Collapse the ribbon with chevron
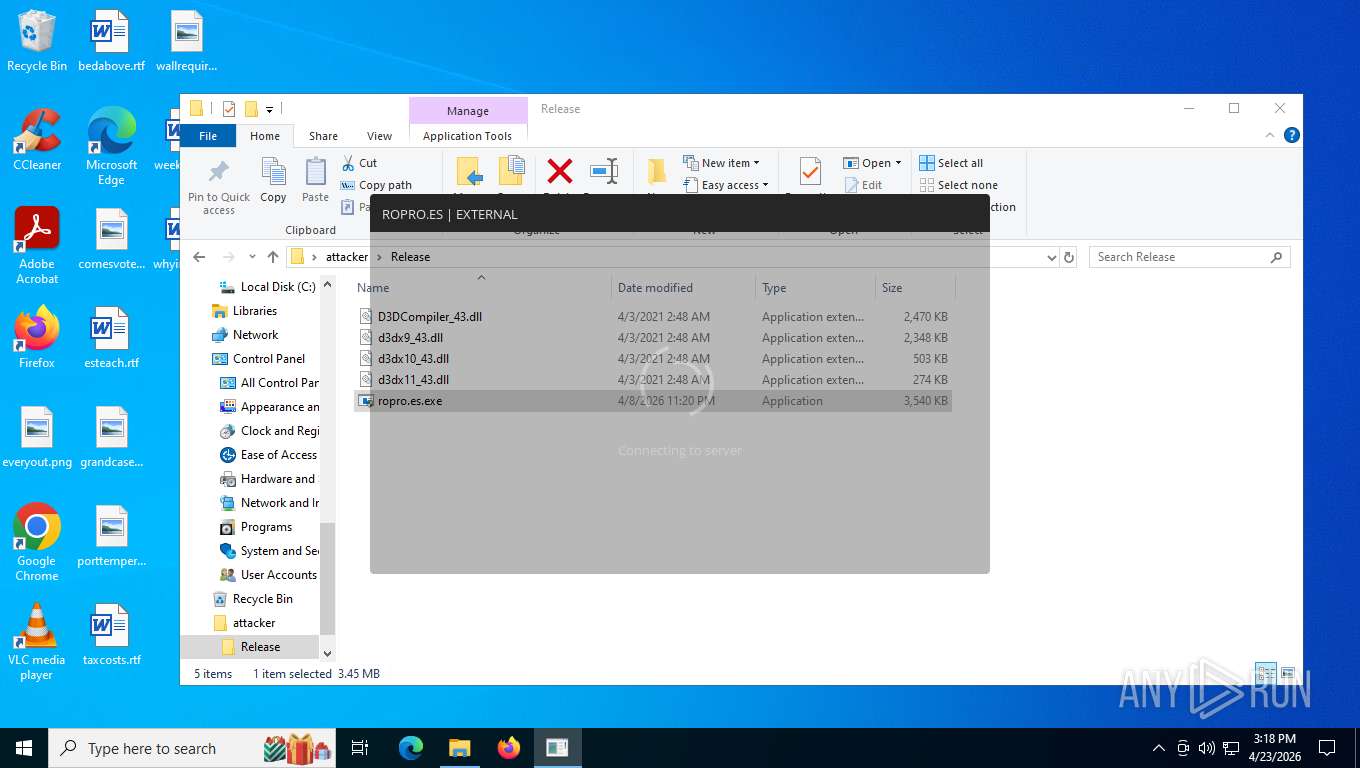The height and width of the screenshot is (768, 1360). point(1271,135)
